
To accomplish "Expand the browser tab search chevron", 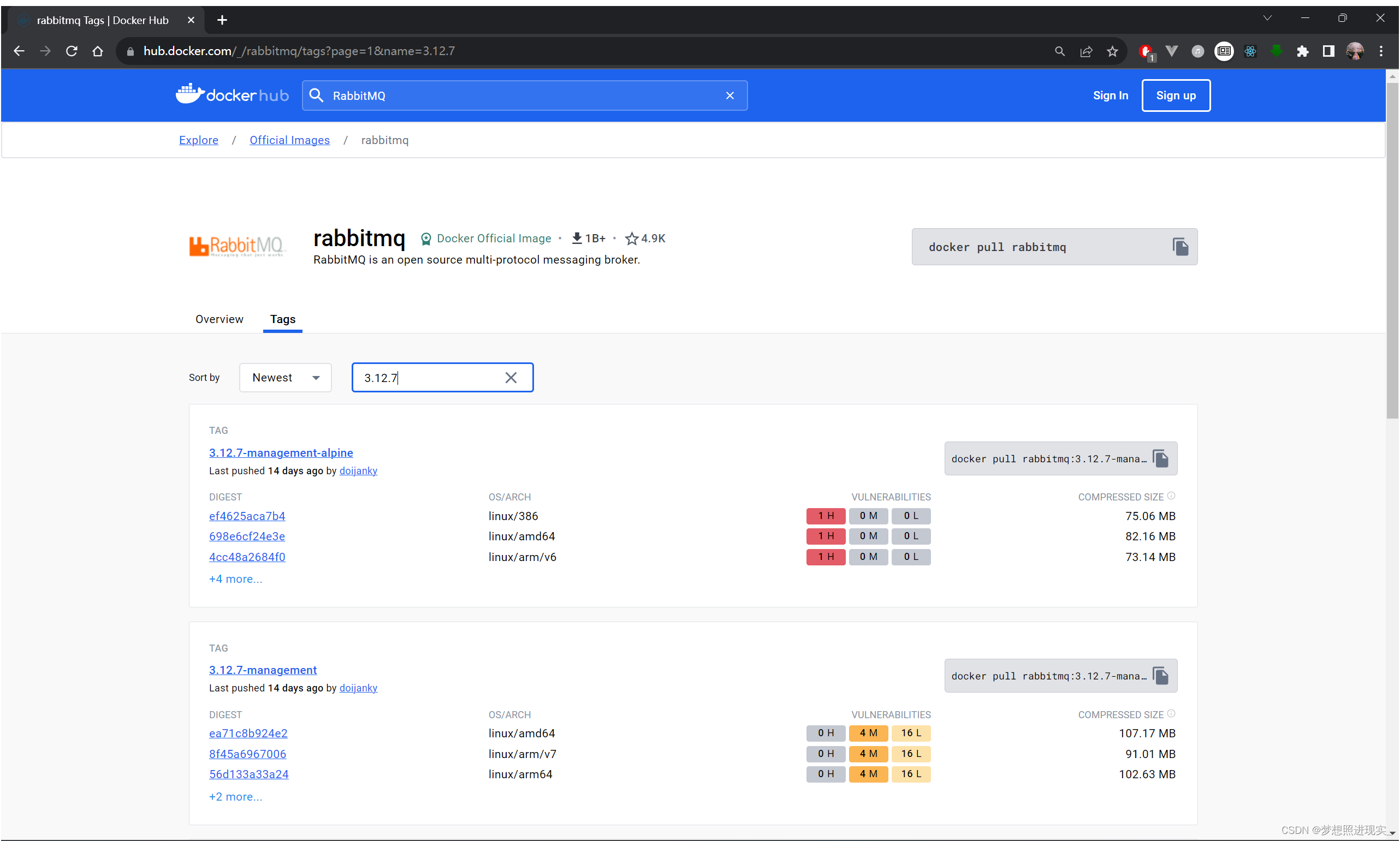I will click(x=1267, y=17).
